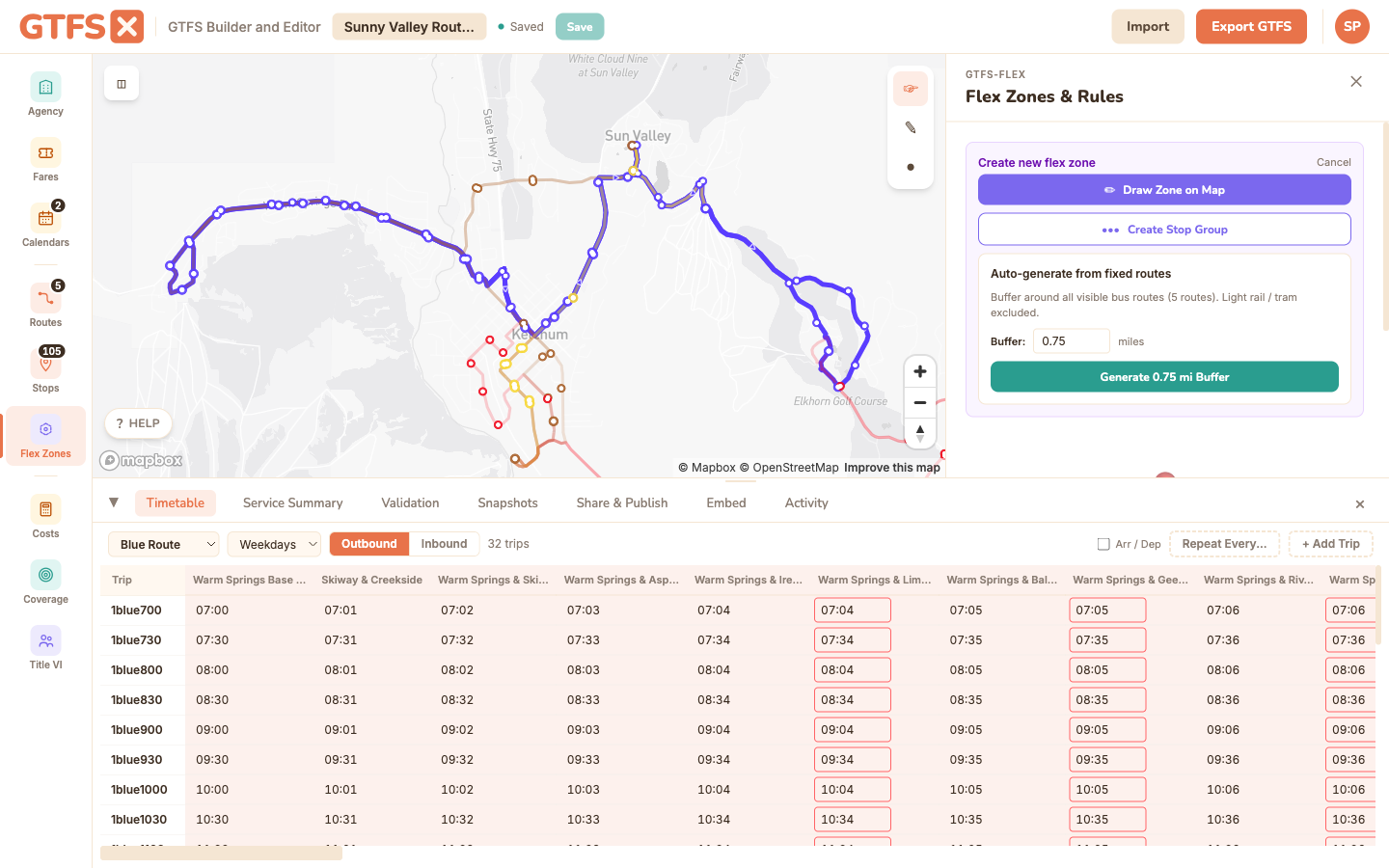Click 10:00 cell for trip 1blue1000
Image resolution: width=1389 pixels, height=868 pixels.
tap(212, 790)
